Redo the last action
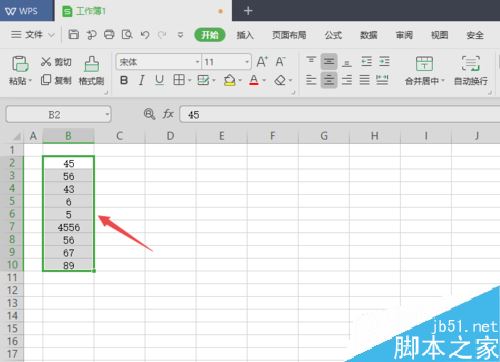The height and width of the screenshot is (362, 500). tap(162, 35)
